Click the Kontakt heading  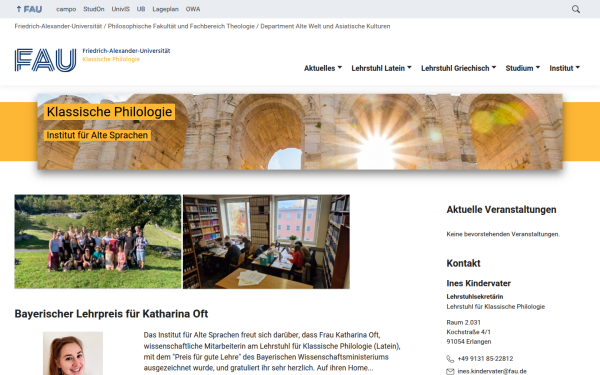tap(463, 263)
